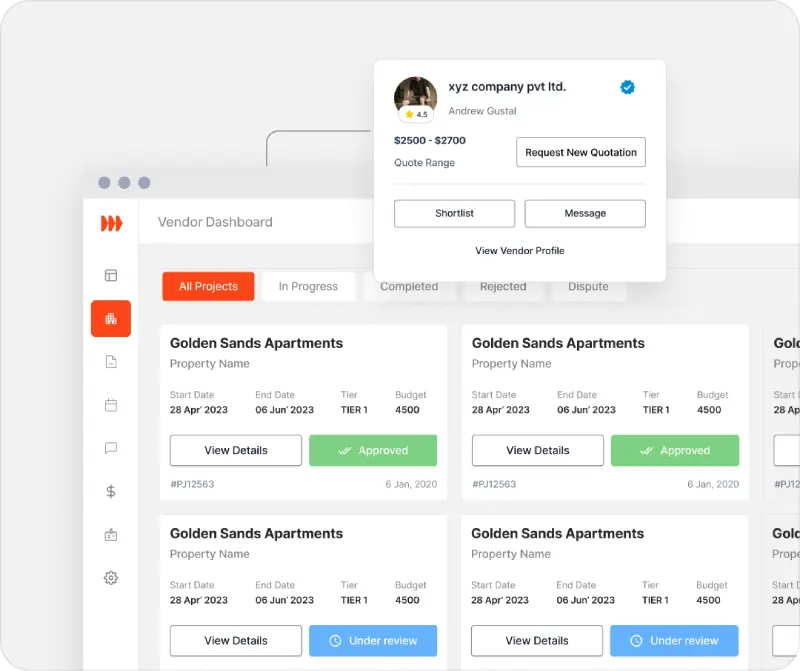
Task: Switch to the In Progress tab
Action: [308, 287]
